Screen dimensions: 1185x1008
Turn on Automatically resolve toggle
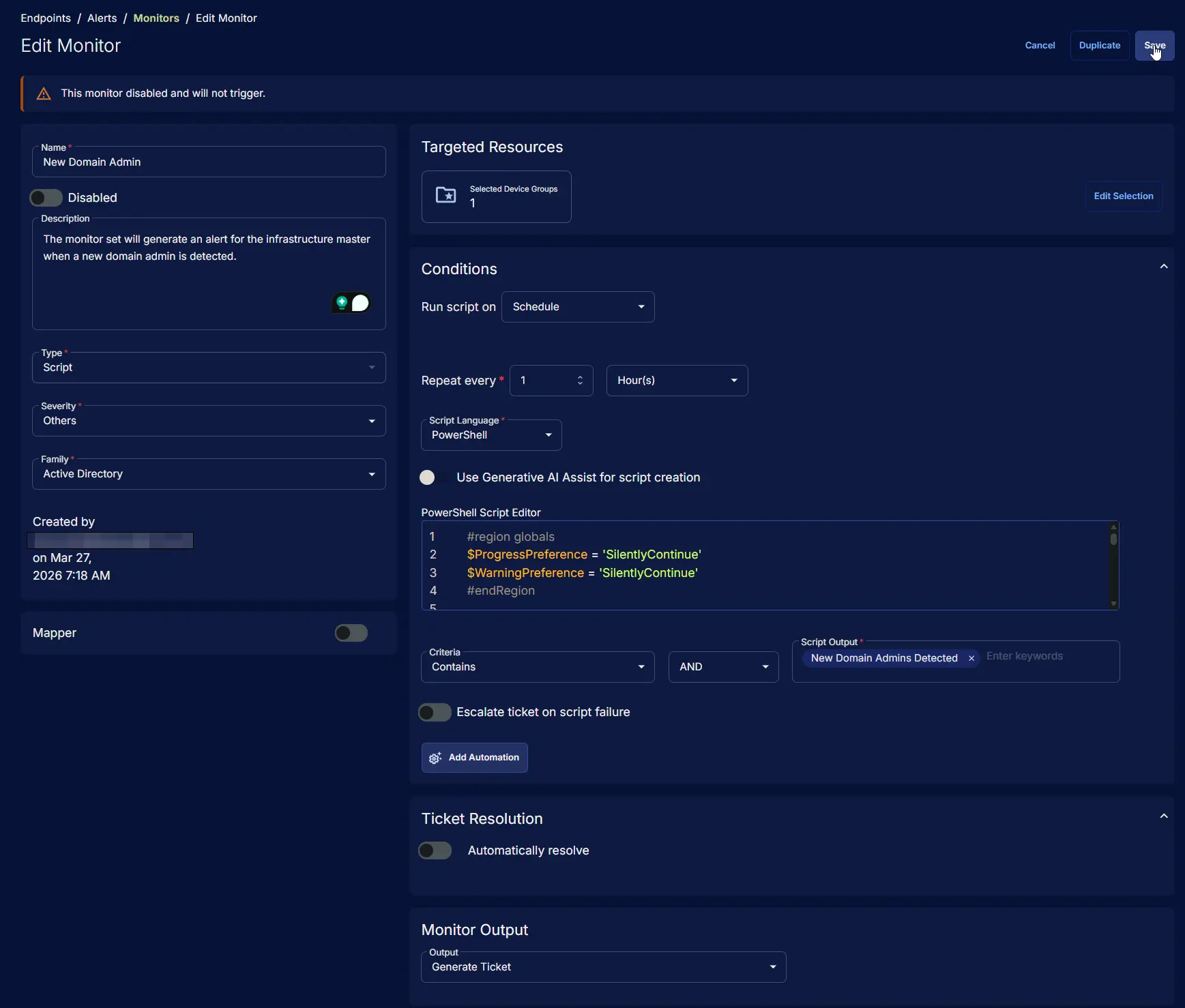[x=435, y=850]
